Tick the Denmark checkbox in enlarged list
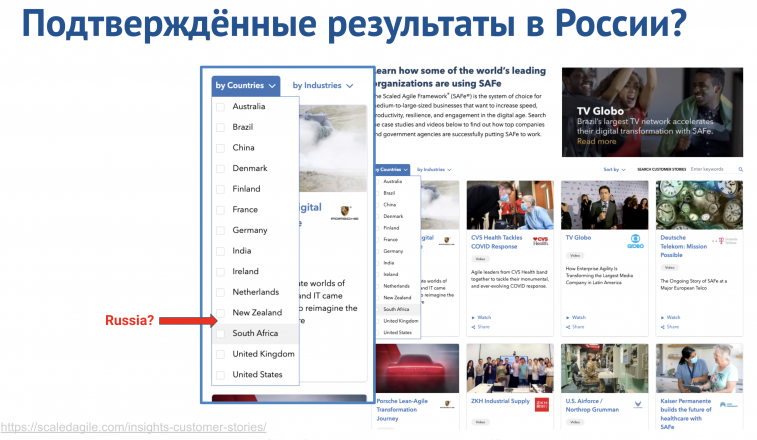The width and height of the screenshot is (757, 440). click(x=220, y=169)
